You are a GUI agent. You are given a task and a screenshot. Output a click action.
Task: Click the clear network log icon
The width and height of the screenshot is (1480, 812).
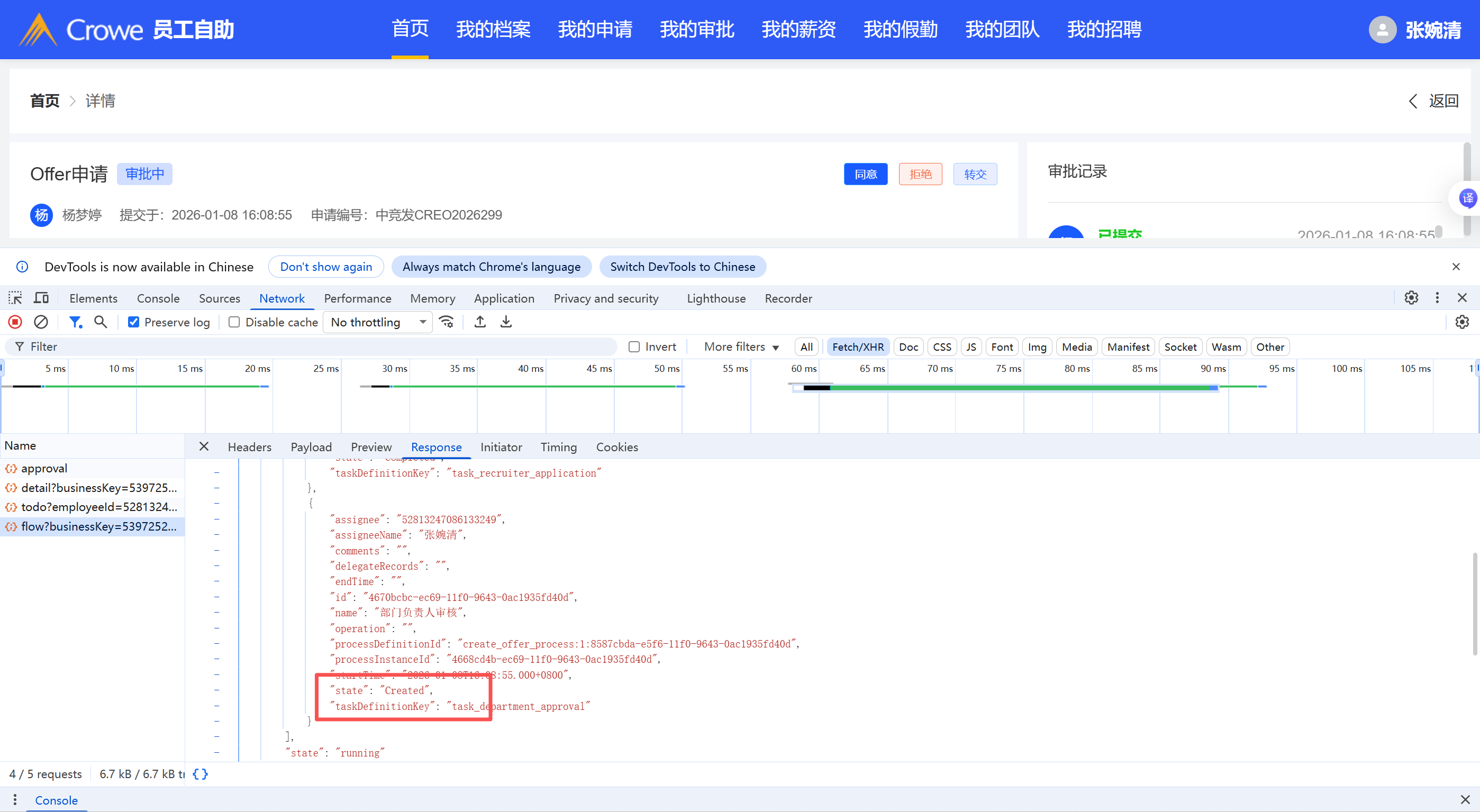41,322
